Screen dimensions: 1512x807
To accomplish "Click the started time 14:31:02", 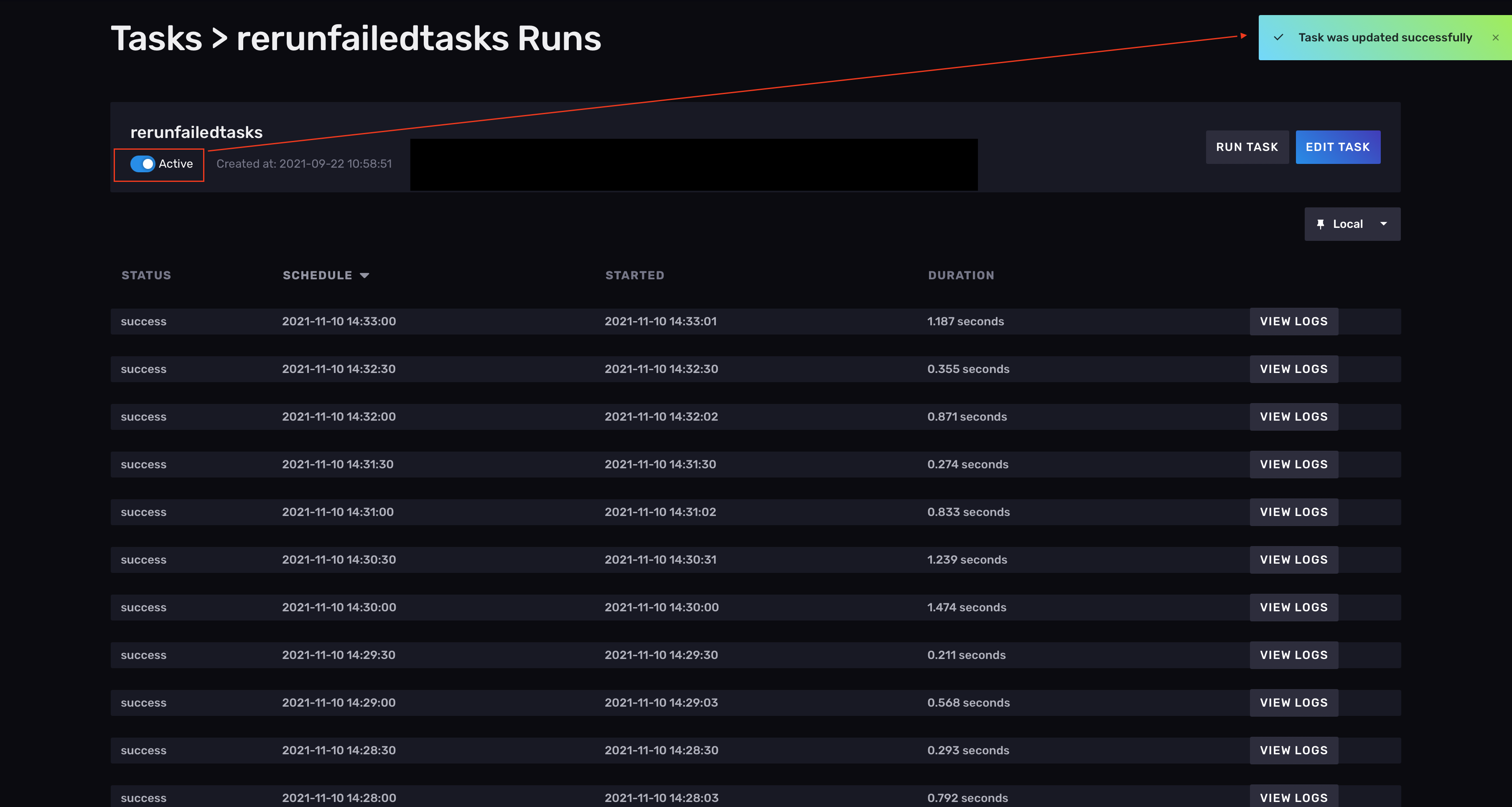I will 660,511.
